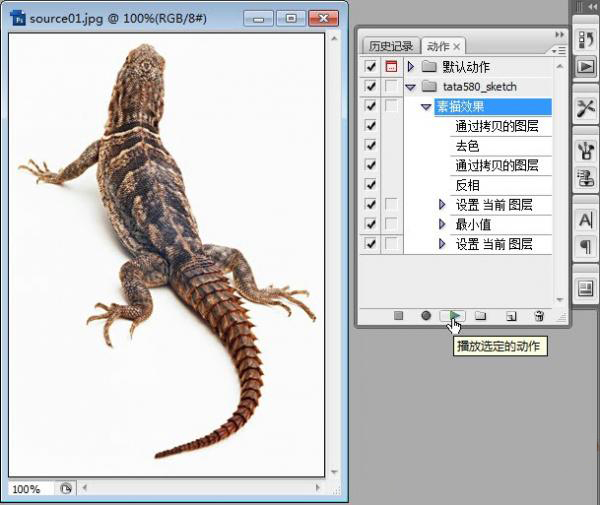Toggle dialog box for 最小值 step
The image size is (600, 505).
391,224
